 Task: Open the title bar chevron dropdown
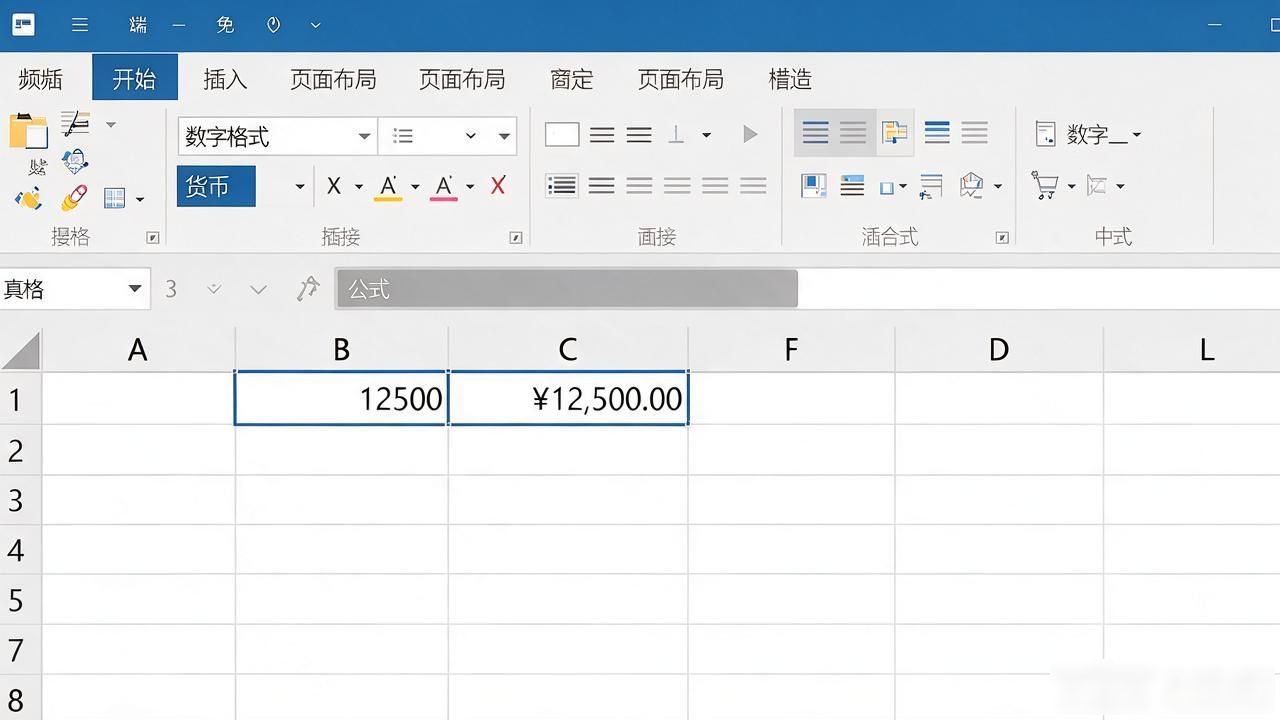(316, 25)
